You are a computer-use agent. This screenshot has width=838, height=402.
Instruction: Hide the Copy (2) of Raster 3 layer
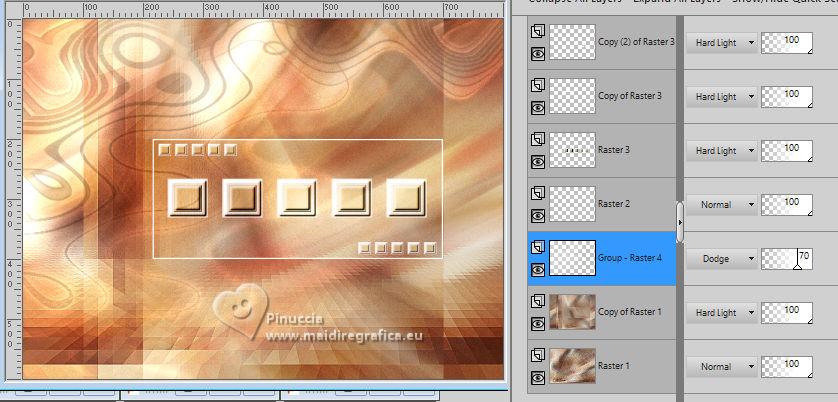pyautogui.click(x=538, y=54)
